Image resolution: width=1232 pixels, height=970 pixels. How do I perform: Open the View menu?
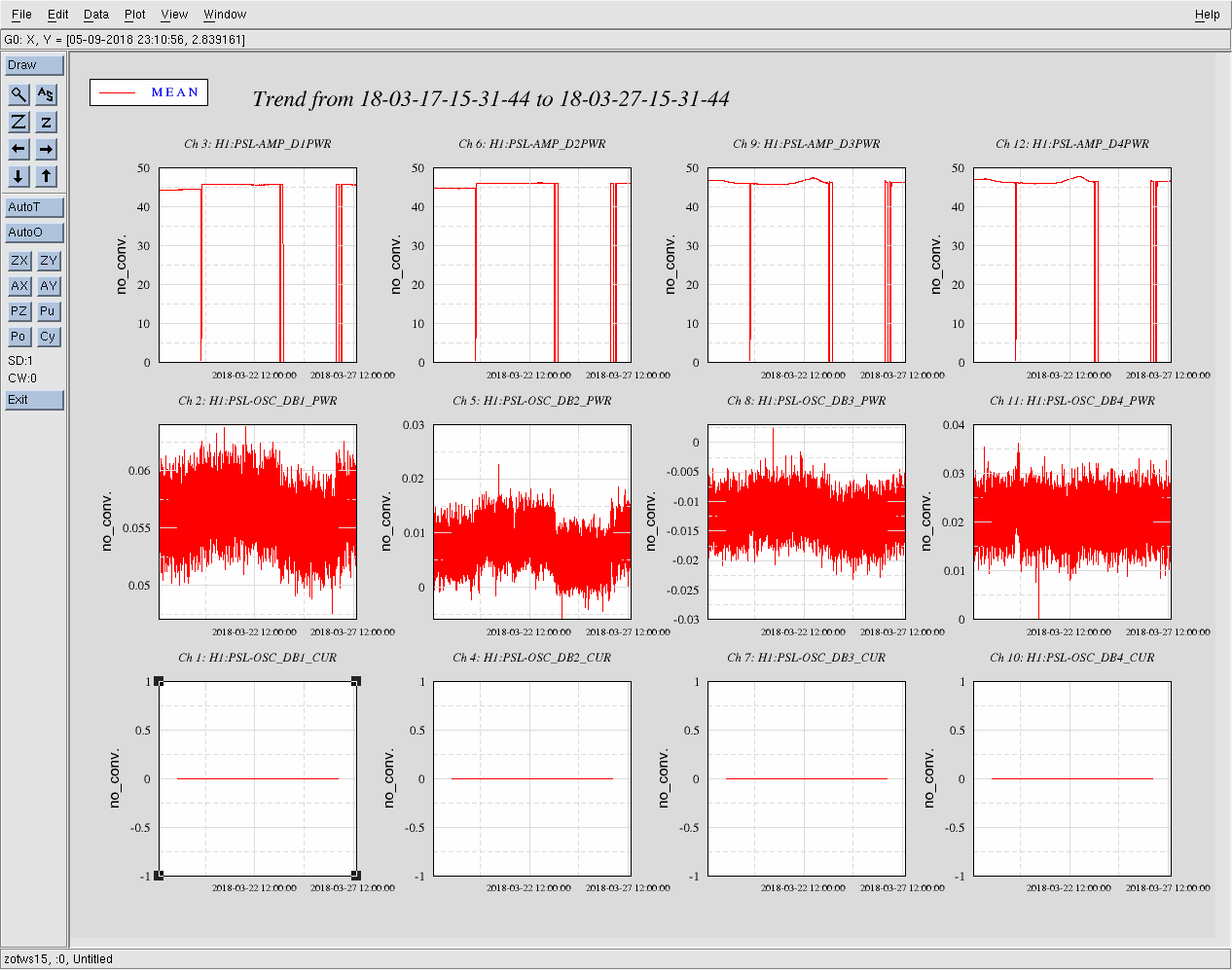point(174,15)
